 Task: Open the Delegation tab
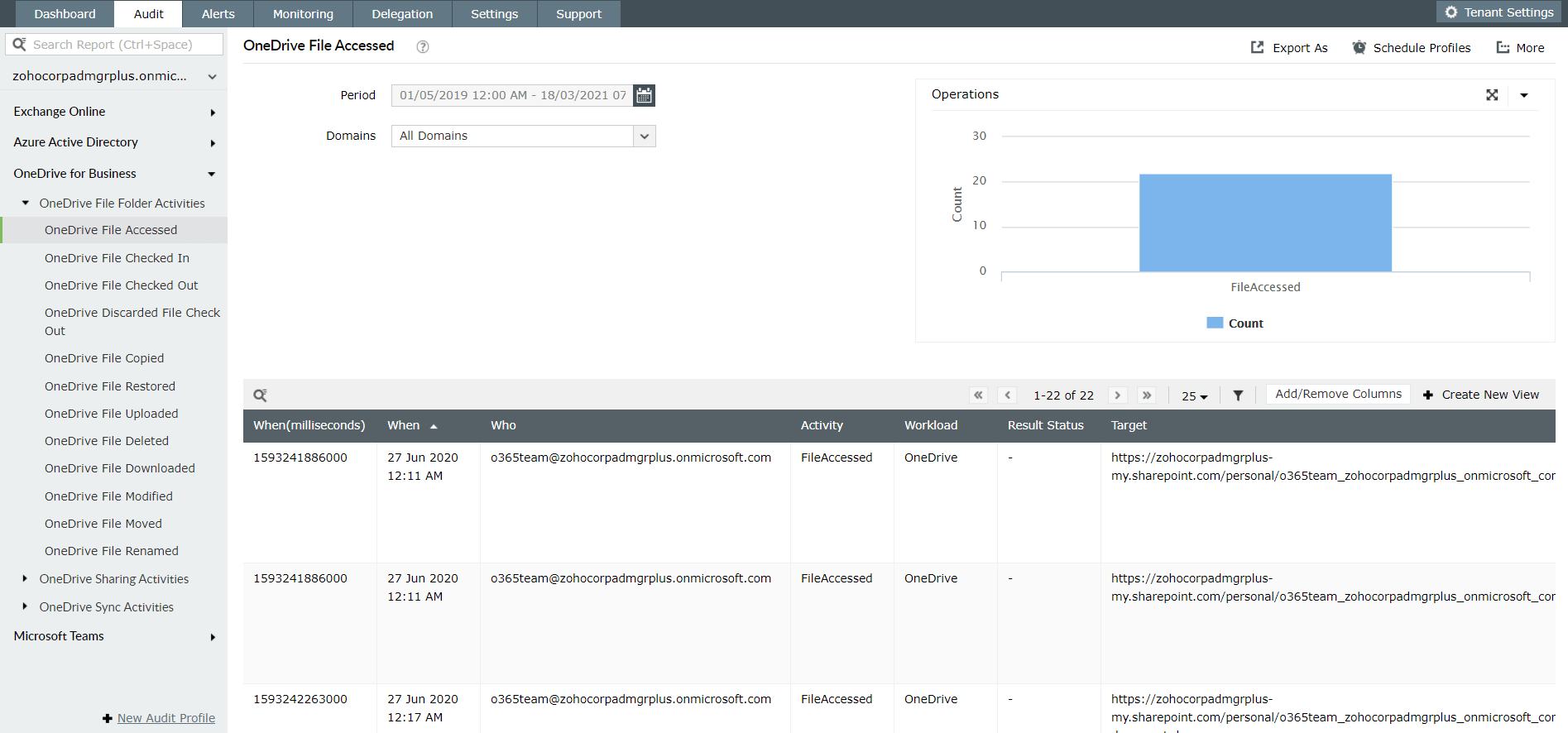tap(402, 14)
